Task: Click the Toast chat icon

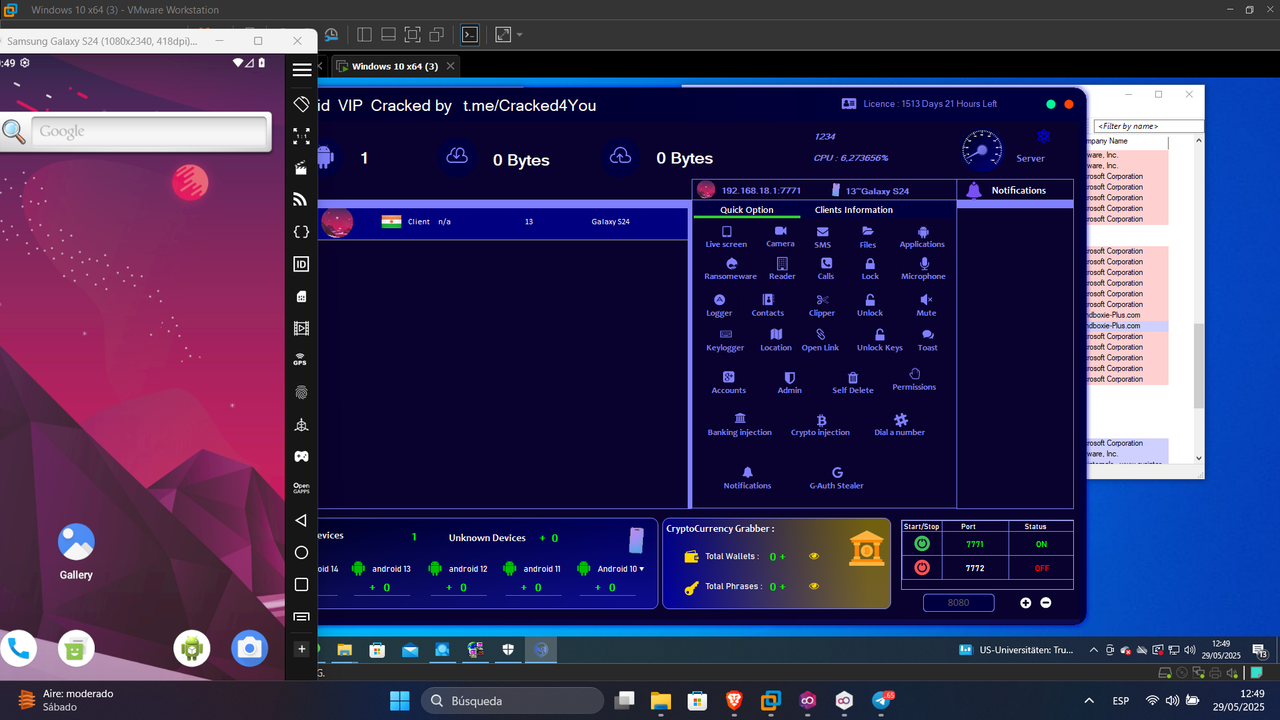Action: [928, 335]
